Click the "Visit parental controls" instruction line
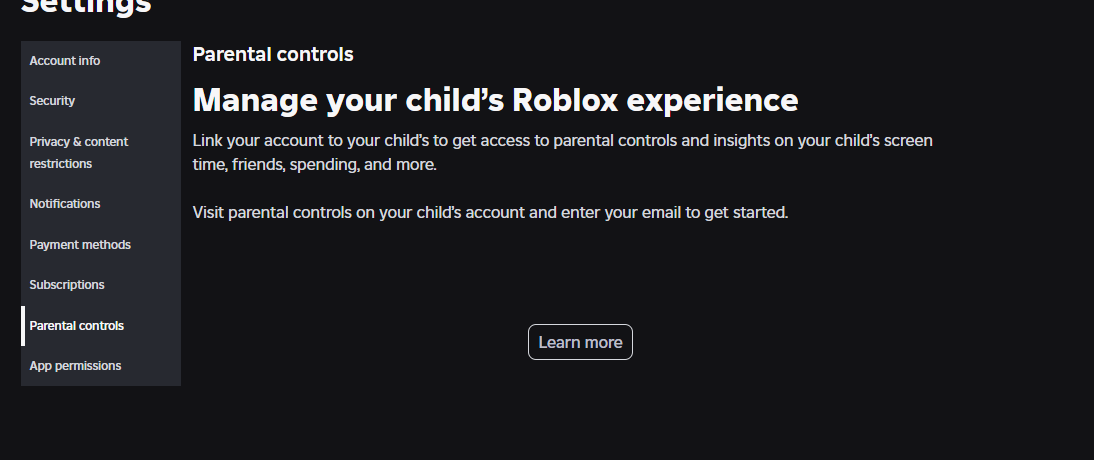The image size is (1094, 460). [490, 212]
